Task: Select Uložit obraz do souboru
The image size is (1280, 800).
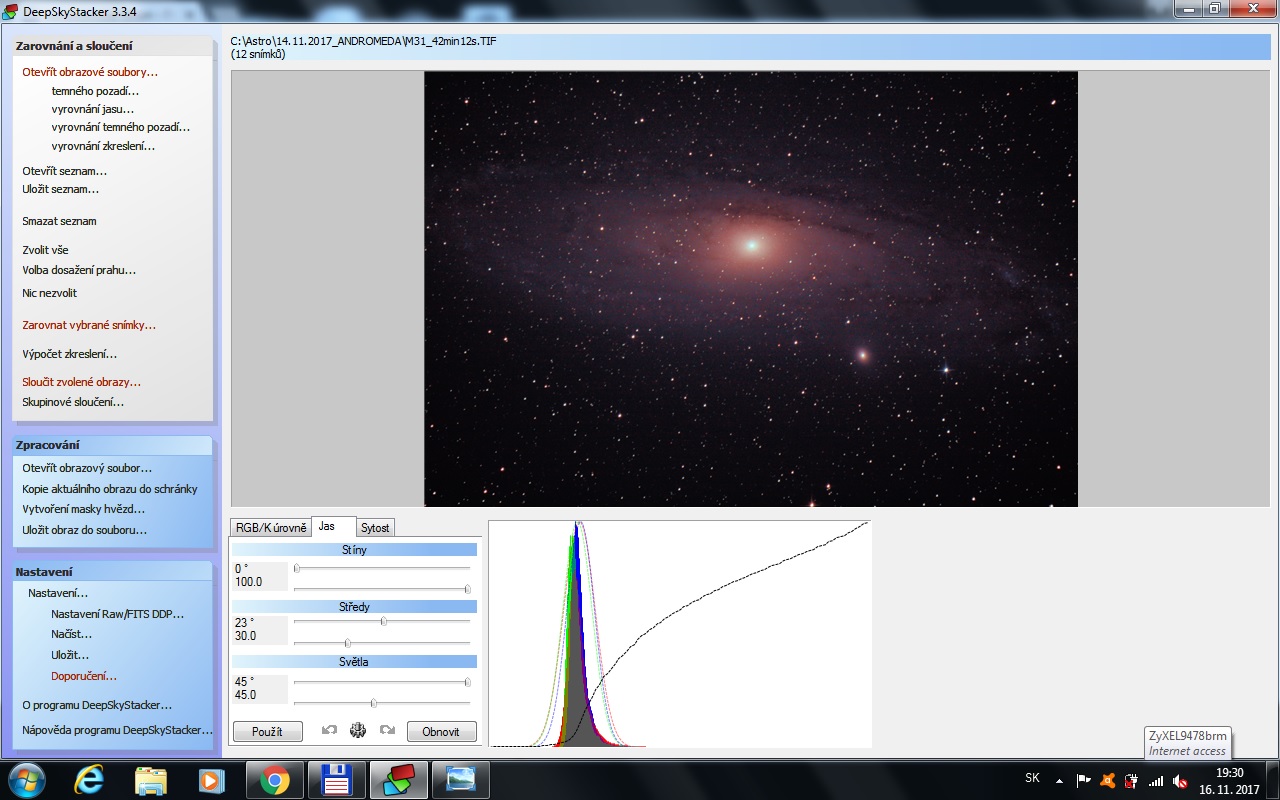Action: pos(85,530)
